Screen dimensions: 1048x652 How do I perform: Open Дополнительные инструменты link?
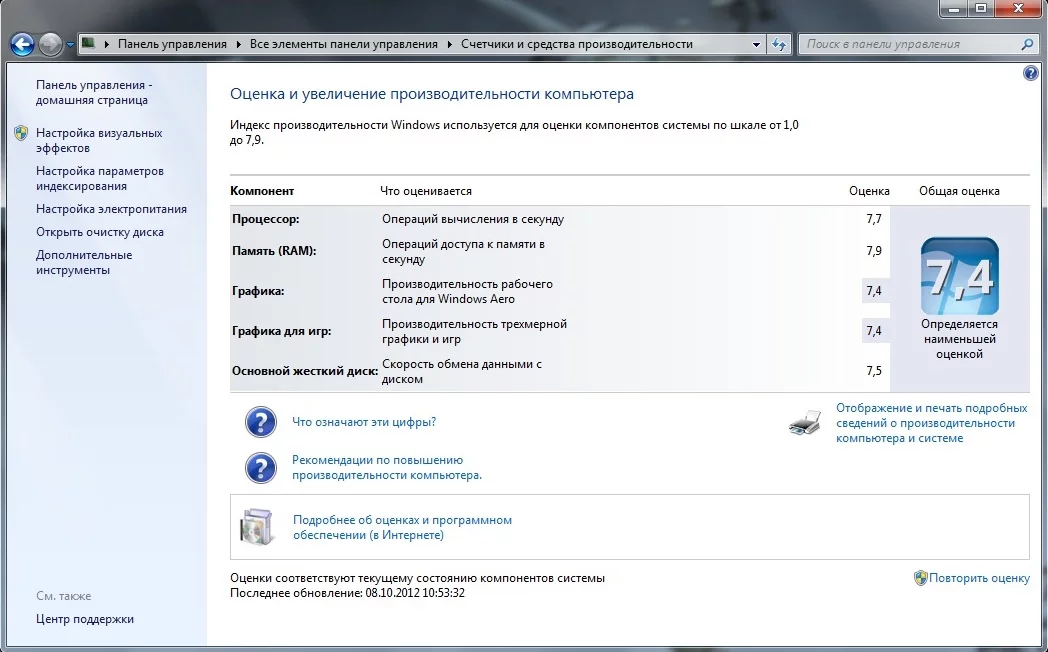[84, 263]
